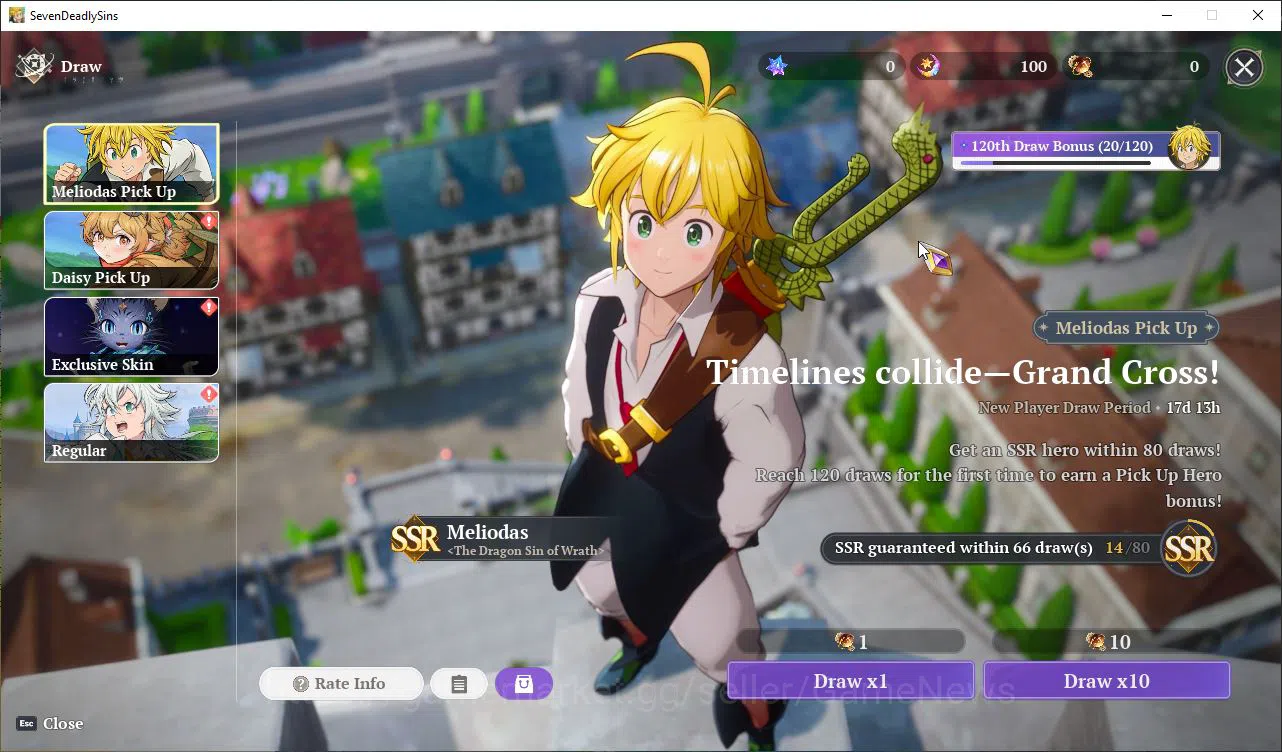
Task: Select the Daisy Pick Up banner
Action: tap(131, 250)
